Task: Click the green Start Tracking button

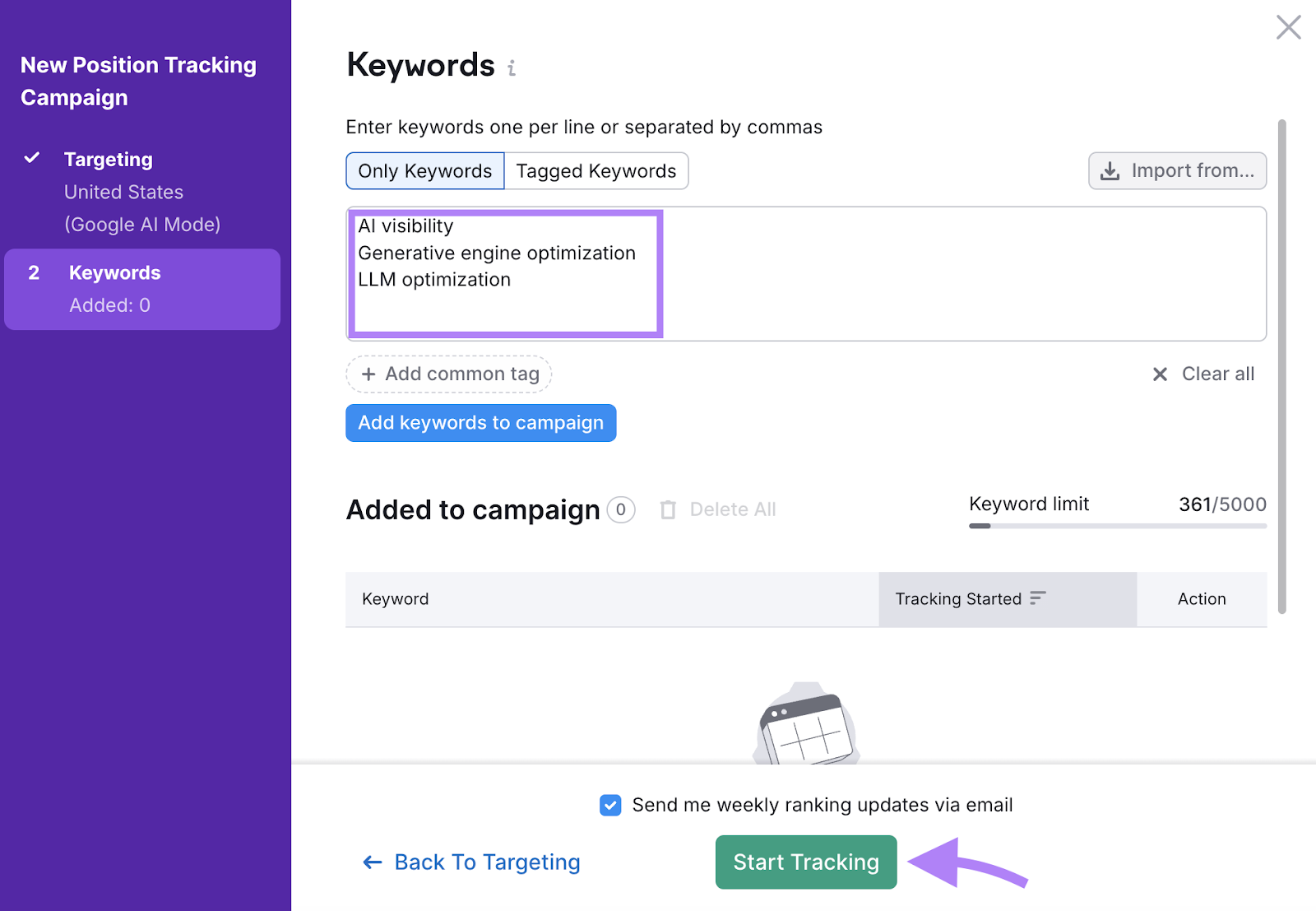Action: [805, 862]
